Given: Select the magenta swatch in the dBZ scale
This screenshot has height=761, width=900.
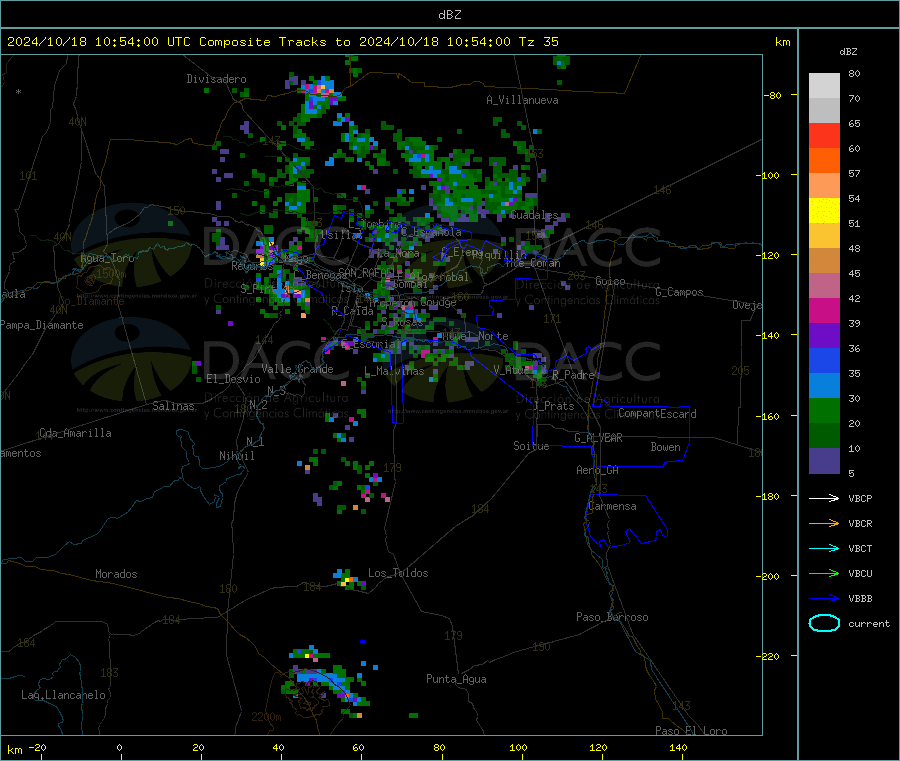Looking at the screenshot, I should click(824, 310).
